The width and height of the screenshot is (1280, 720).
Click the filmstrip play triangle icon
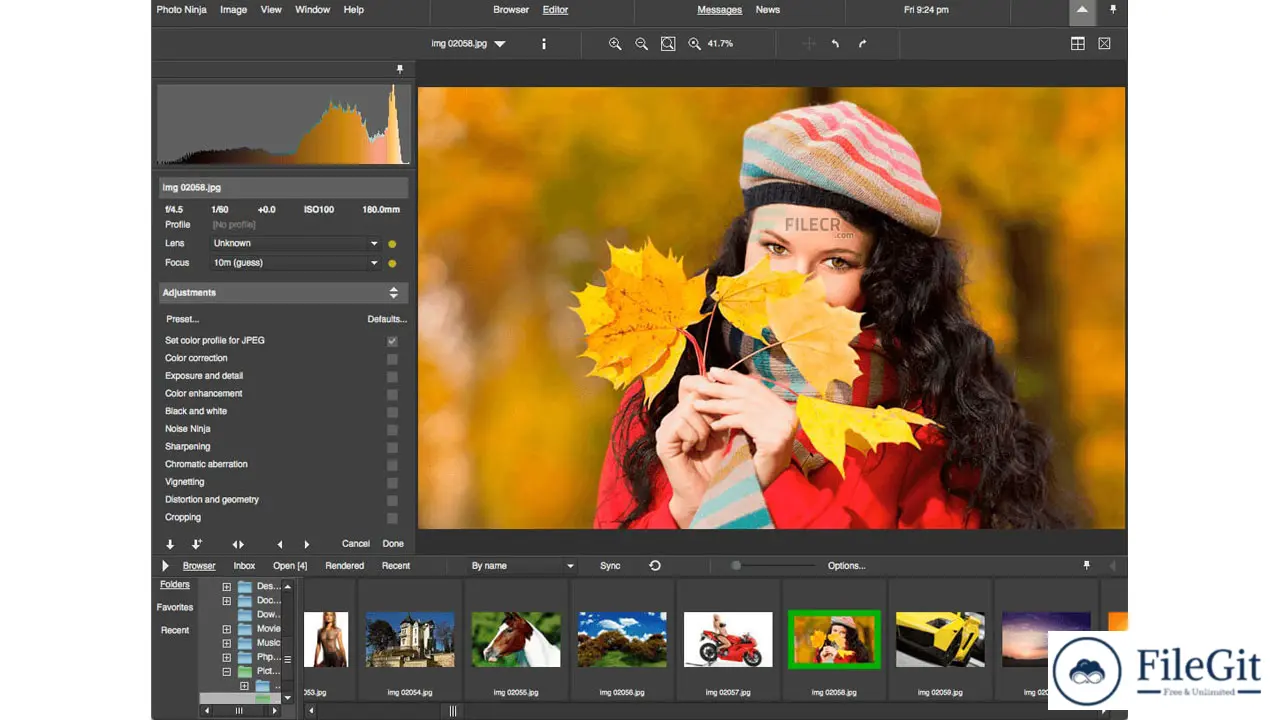[165, 566]
